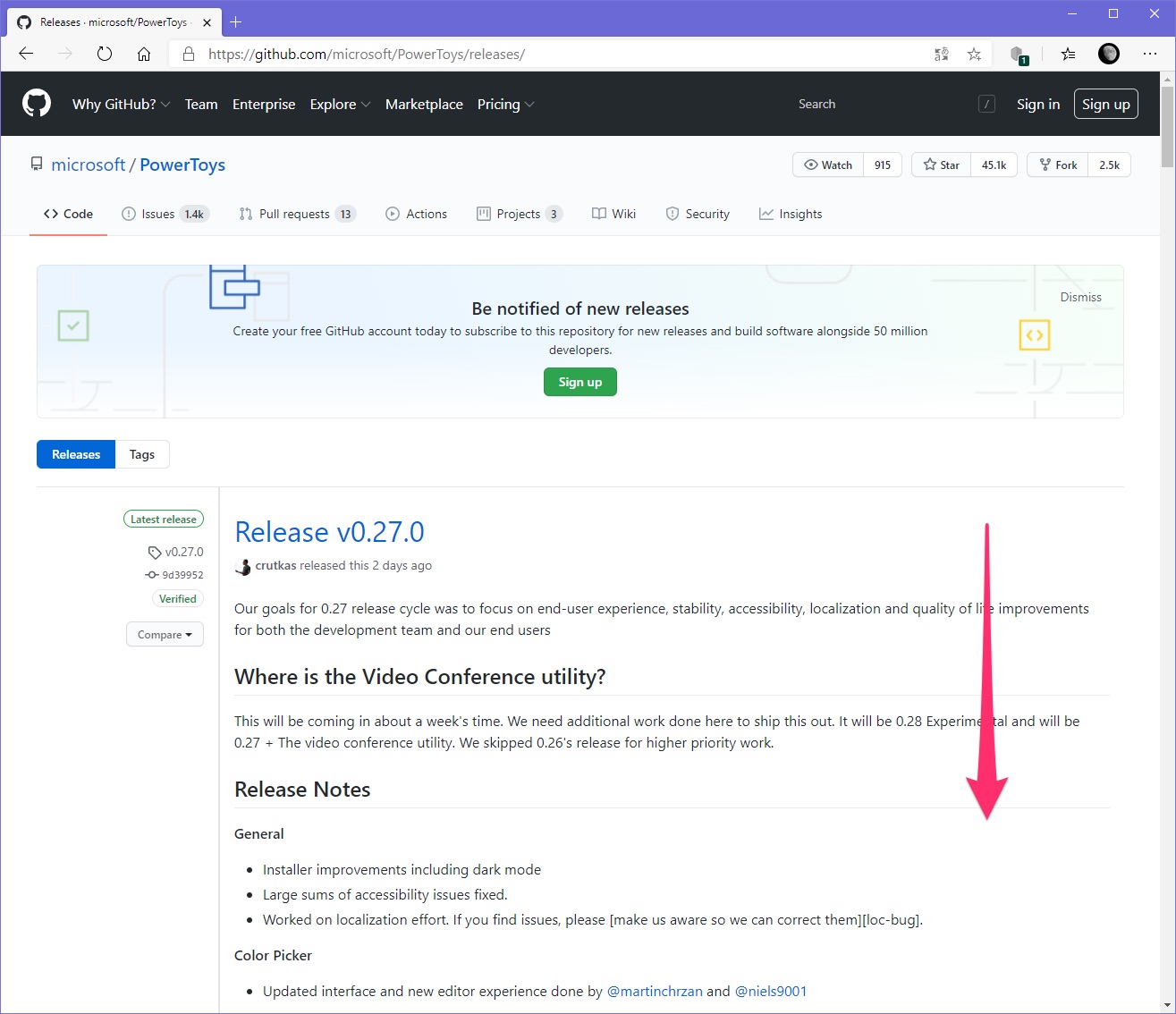Select the Releases button tab
This screenshot has width=1176, height=1014.
click(76, 454)
